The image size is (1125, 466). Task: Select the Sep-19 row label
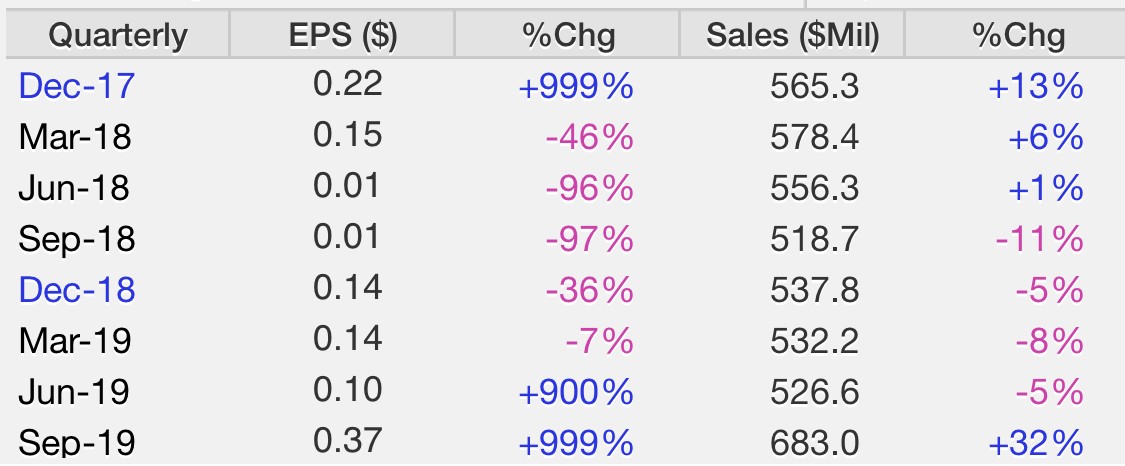[x=77, y=442]
